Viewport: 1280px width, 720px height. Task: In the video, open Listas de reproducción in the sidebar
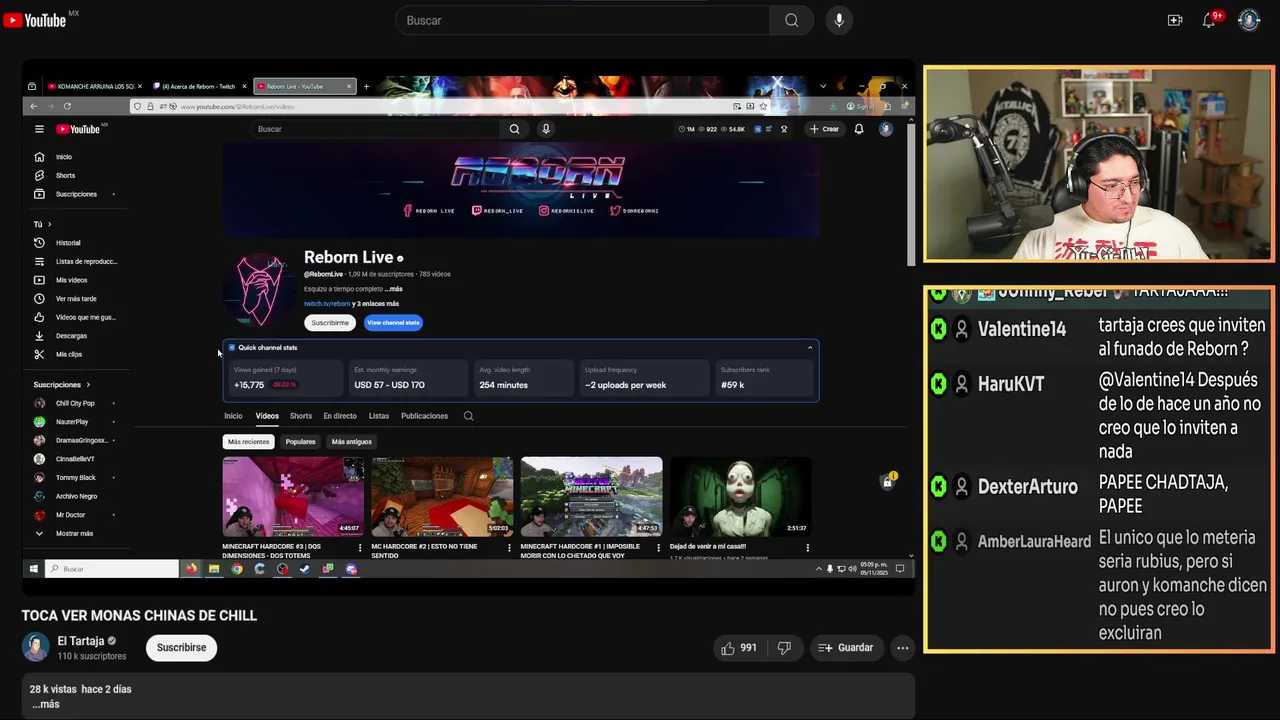tap(86, 261)
